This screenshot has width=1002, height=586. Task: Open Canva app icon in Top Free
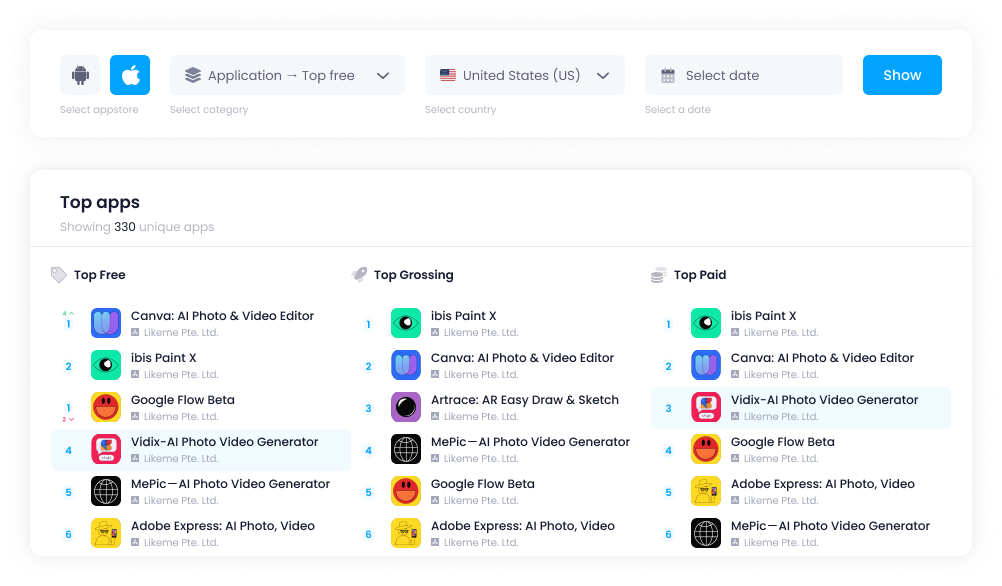click(106, 323)
